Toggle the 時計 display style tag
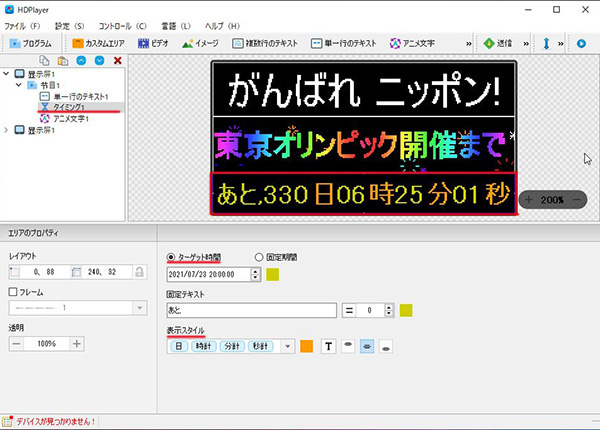 click(x=204, y=346)
